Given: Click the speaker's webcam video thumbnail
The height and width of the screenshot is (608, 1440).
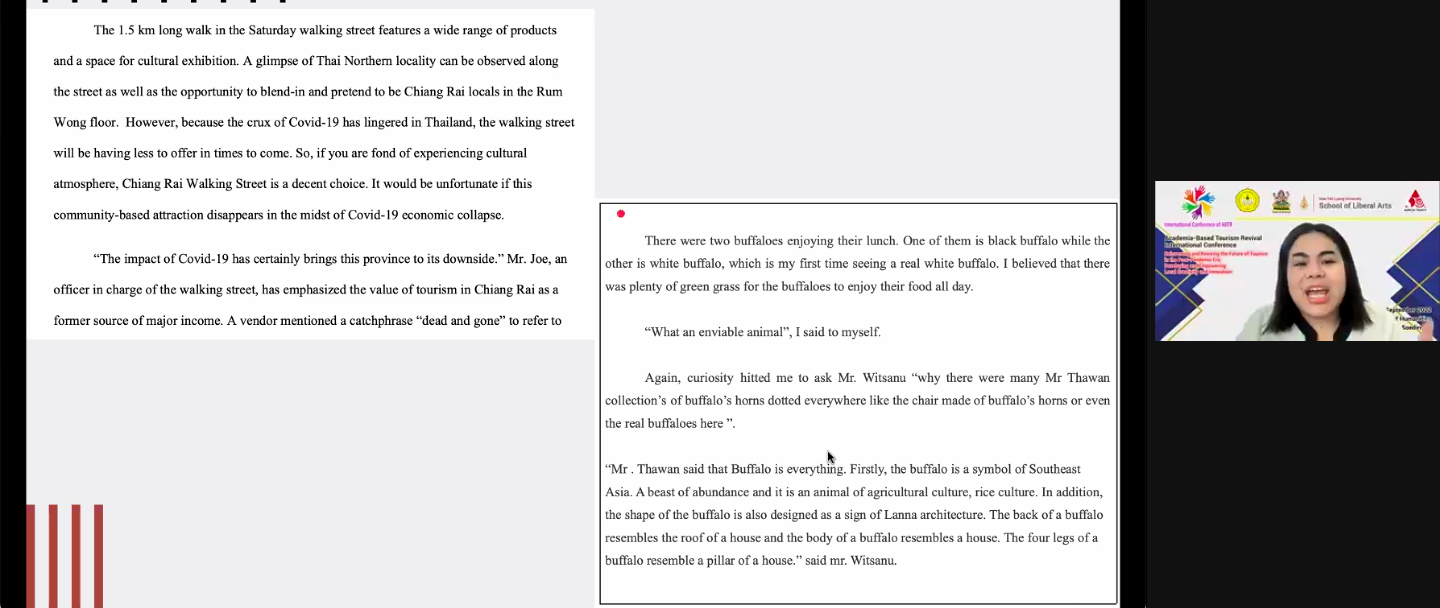Looking at the screenshot, I should pos(1297,261).
